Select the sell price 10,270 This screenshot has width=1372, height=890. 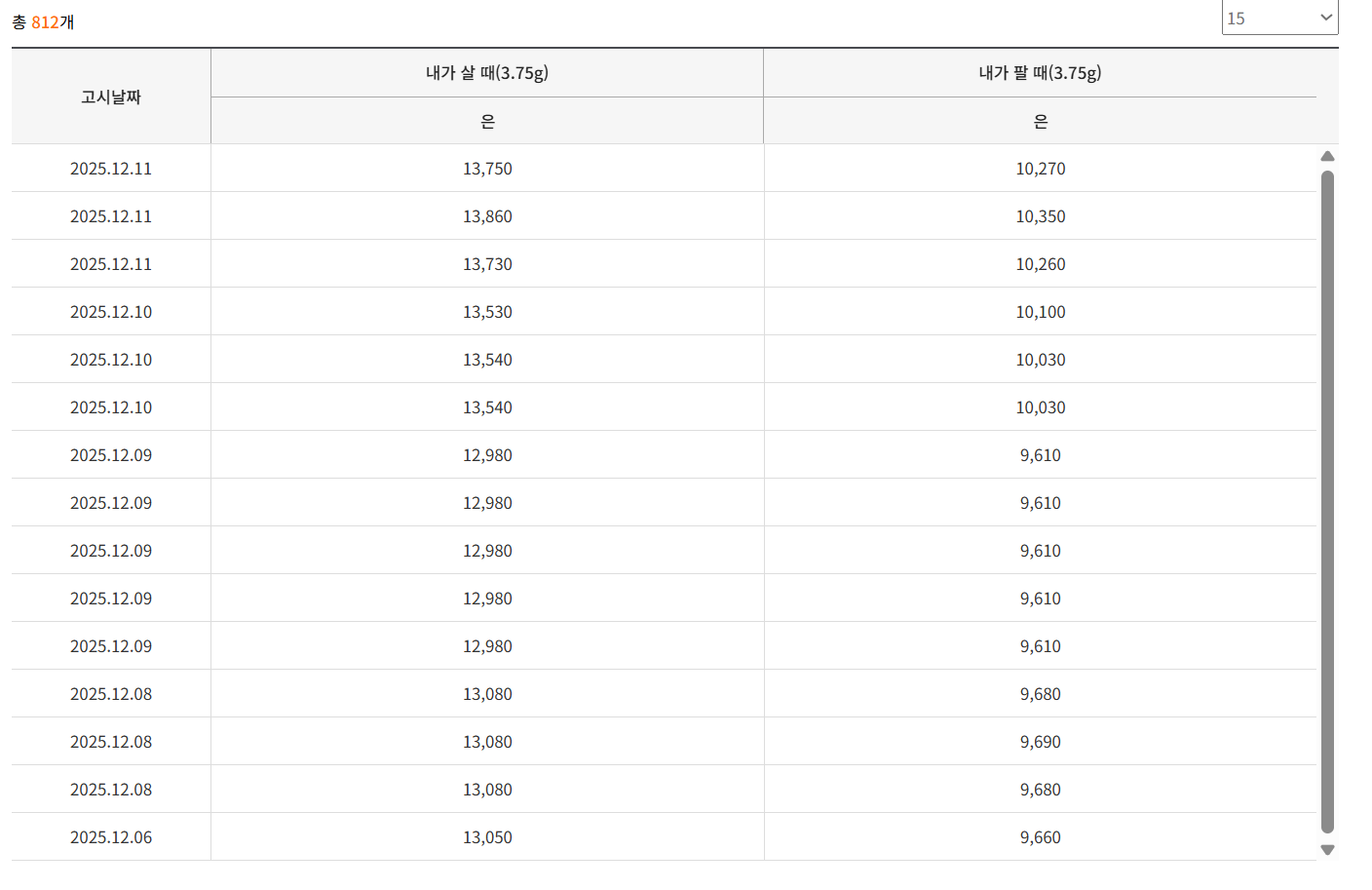[x=1041, y=169]
